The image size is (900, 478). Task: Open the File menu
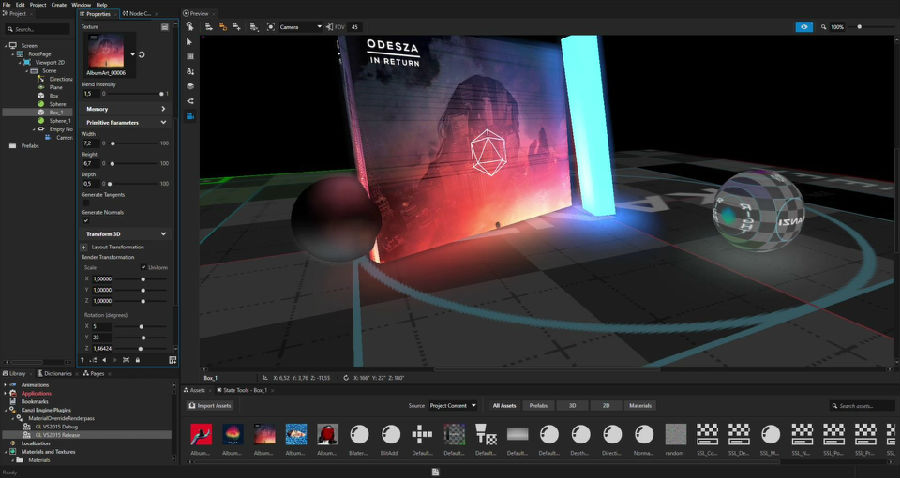click(x=6, y=5)
